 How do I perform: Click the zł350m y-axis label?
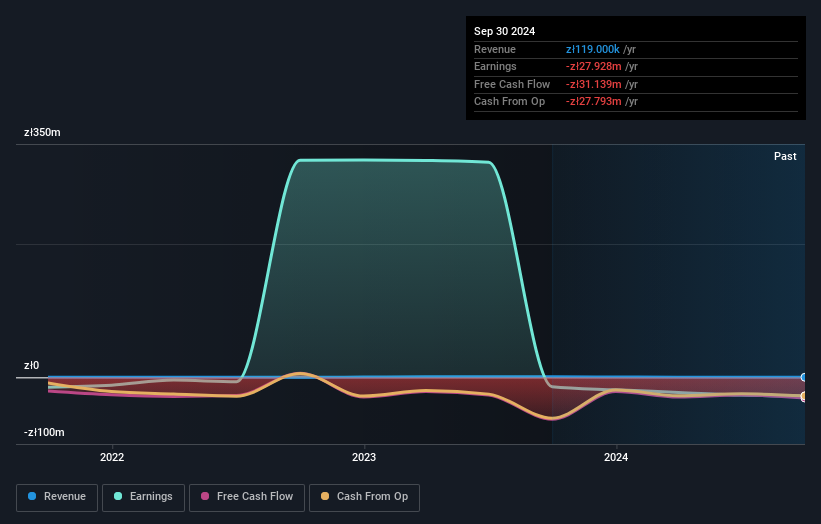tap(42, 132)
